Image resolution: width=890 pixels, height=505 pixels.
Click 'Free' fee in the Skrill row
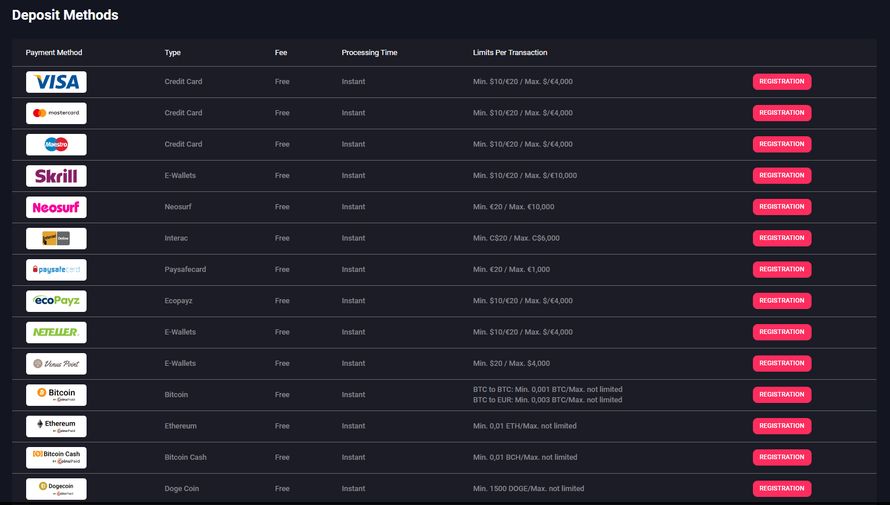(x=282, y=175)
